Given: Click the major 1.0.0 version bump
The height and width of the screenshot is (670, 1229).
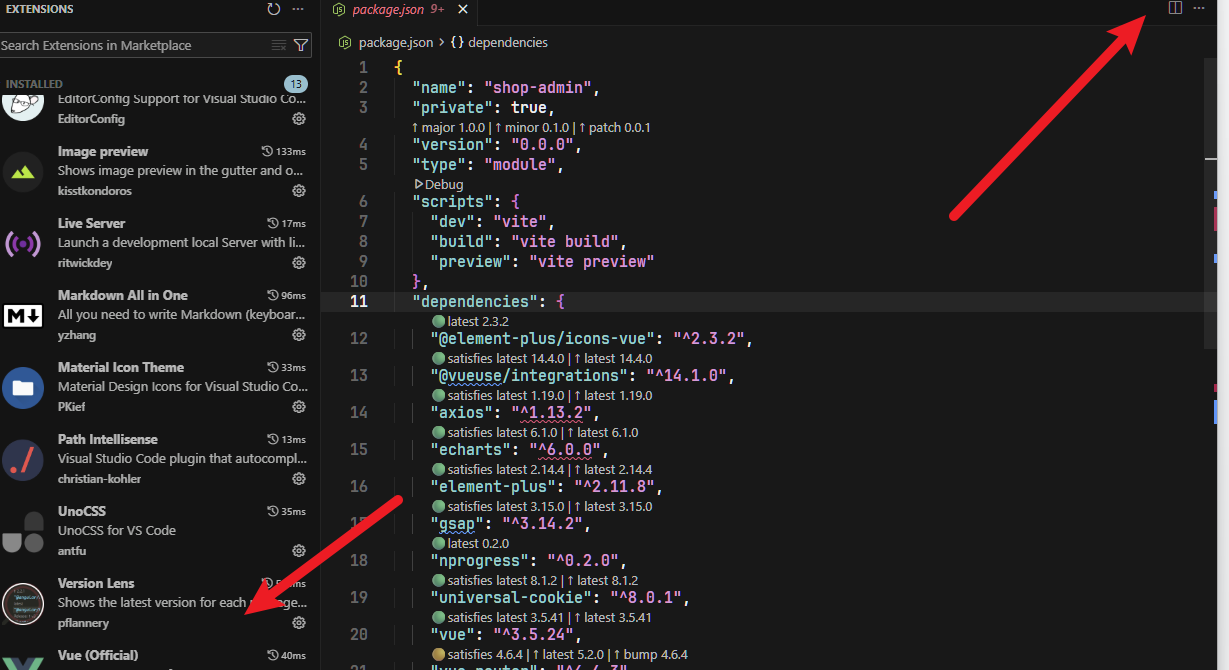Looking at the screenshot, I should [x=448, y=127].
